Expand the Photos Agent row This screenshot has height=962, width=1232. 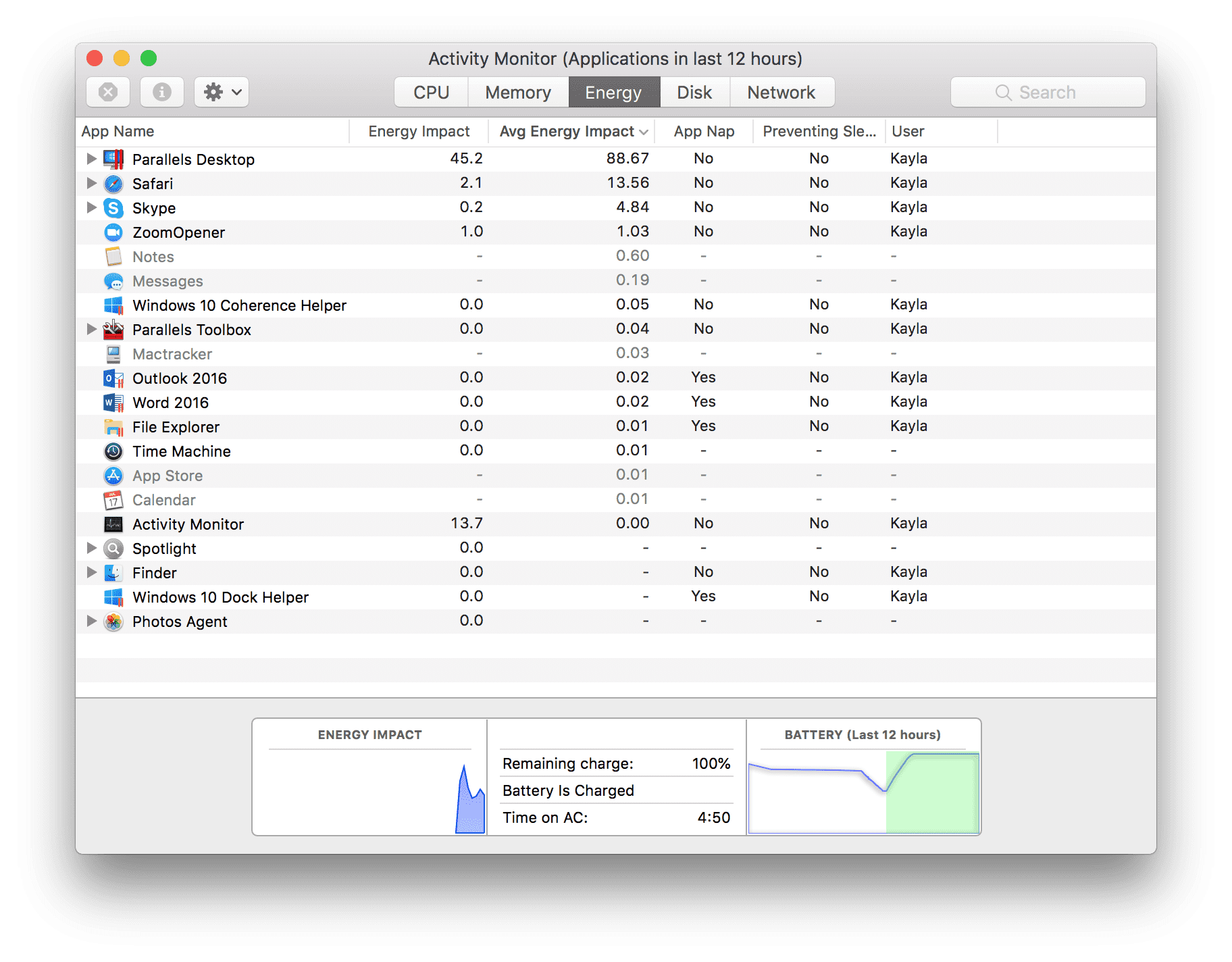tap(92, 621)
